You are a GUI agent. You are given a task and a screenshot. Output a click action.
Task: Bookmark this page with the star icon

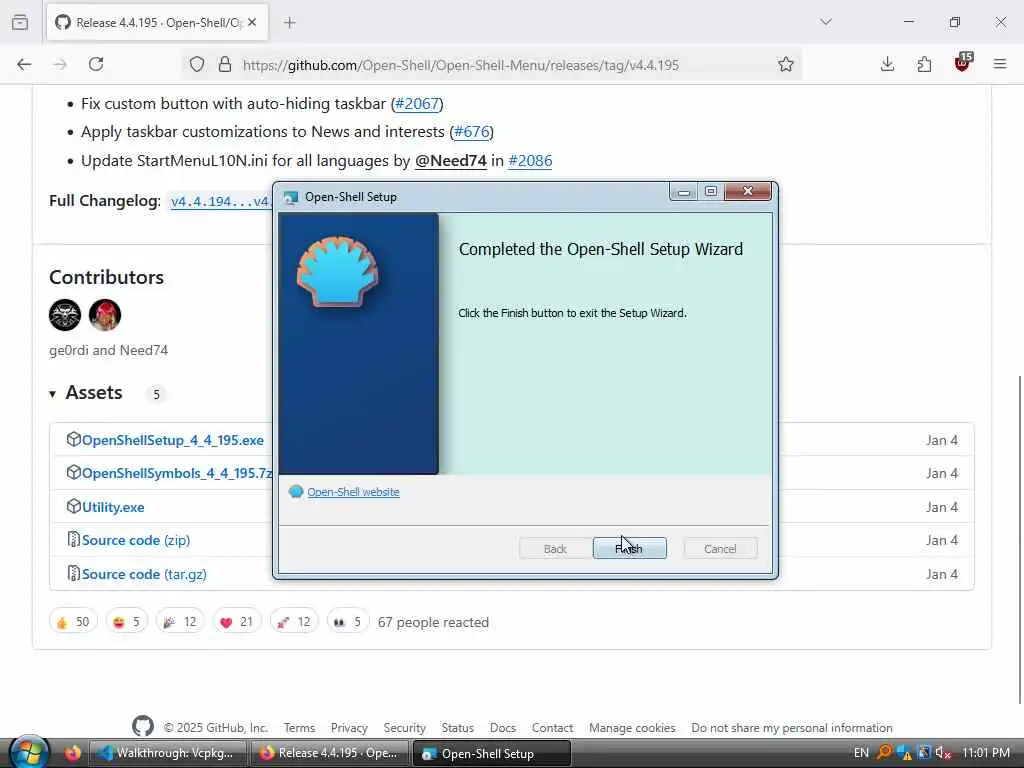tap(786, 64)
